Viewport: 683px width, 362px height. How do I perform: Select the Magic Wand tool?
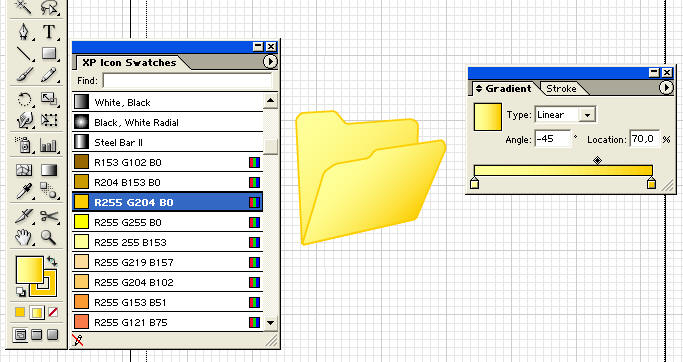pyautogui.click(x=24, y=7)
